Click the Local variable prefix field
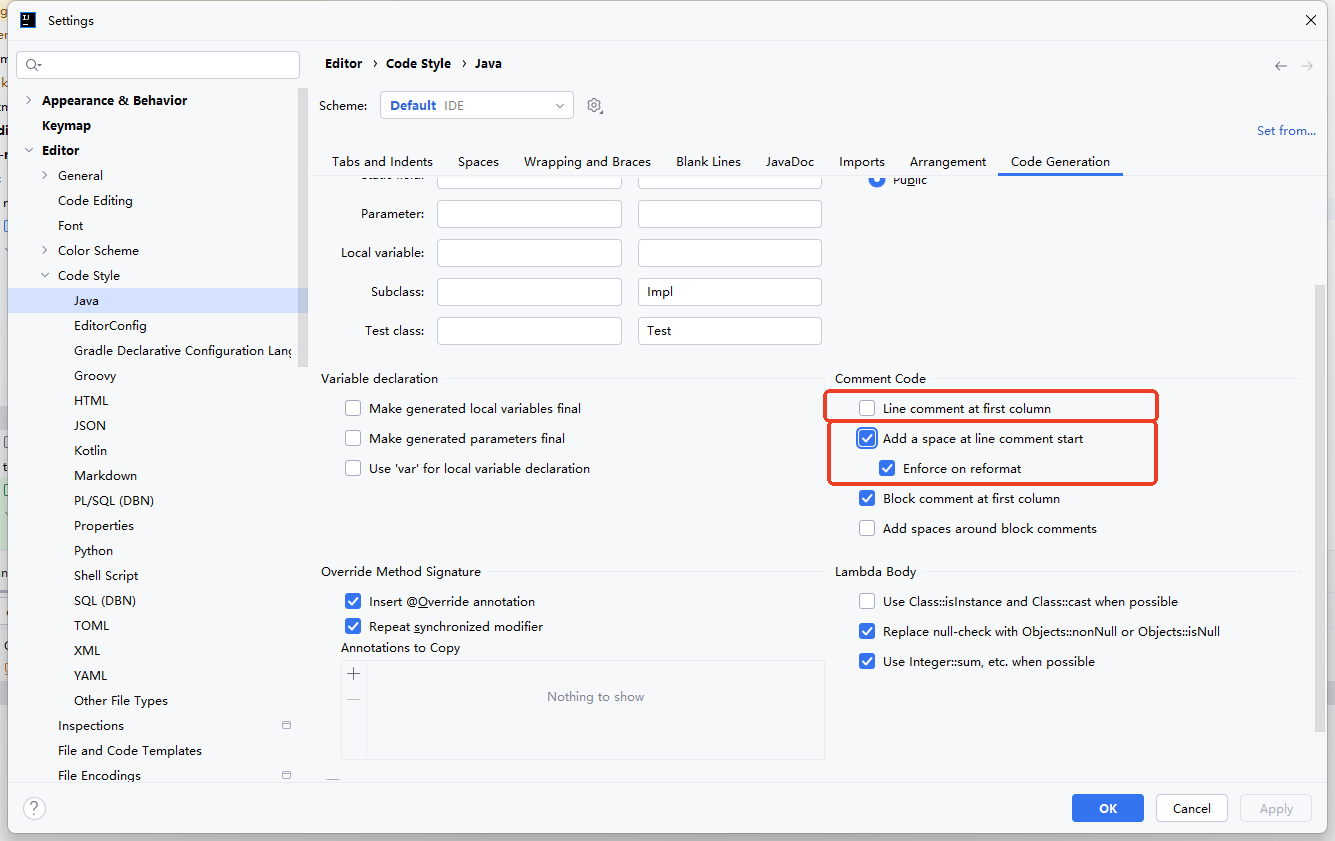 (x=529, y=253)
